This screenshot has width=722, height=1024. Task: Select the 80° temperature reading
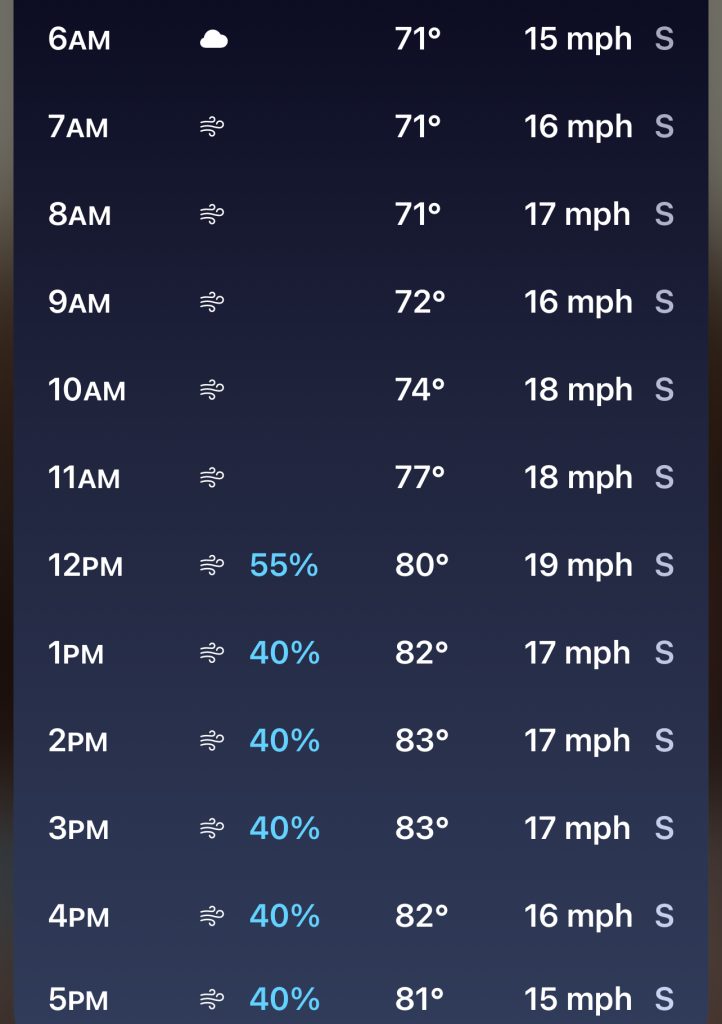[x=421, y=566]
